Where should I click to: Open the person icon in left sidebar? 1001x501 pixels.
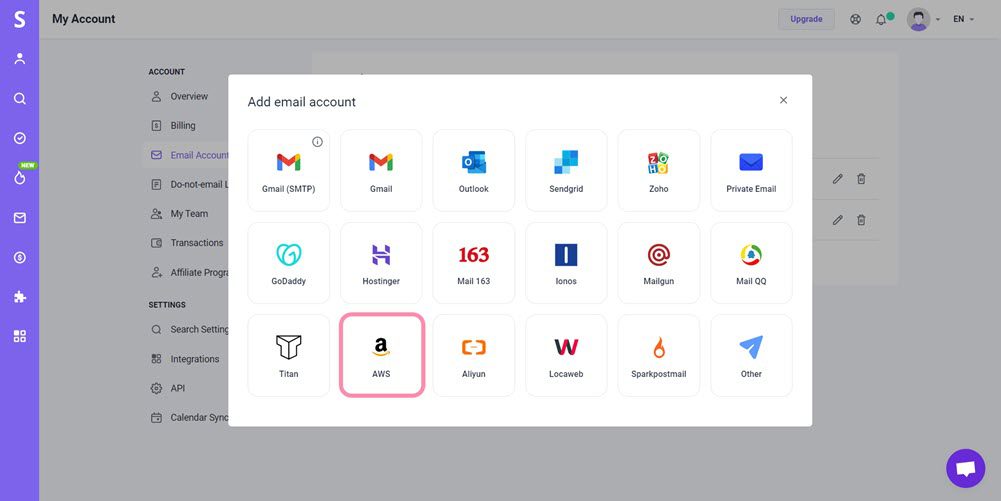coord(20,59)
